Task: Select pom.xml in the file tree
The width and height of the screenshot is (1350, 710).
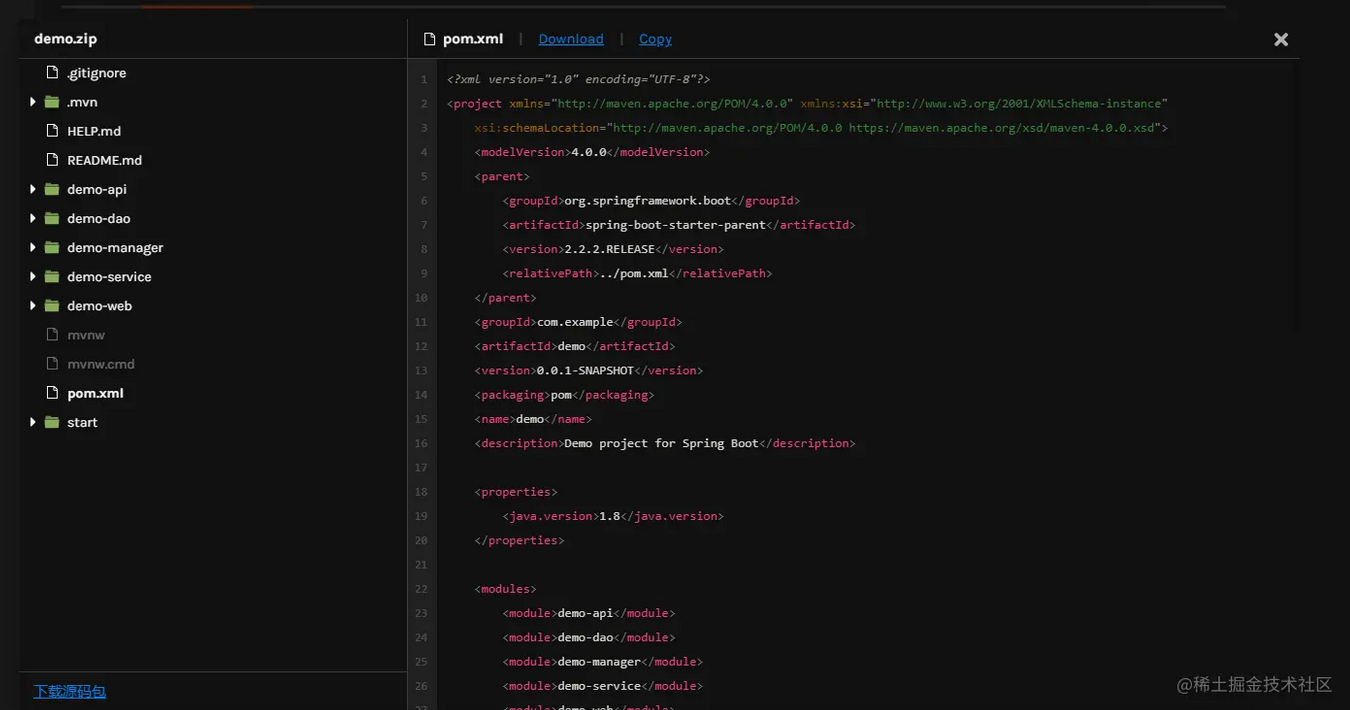Action: click(x=96, y=393)
